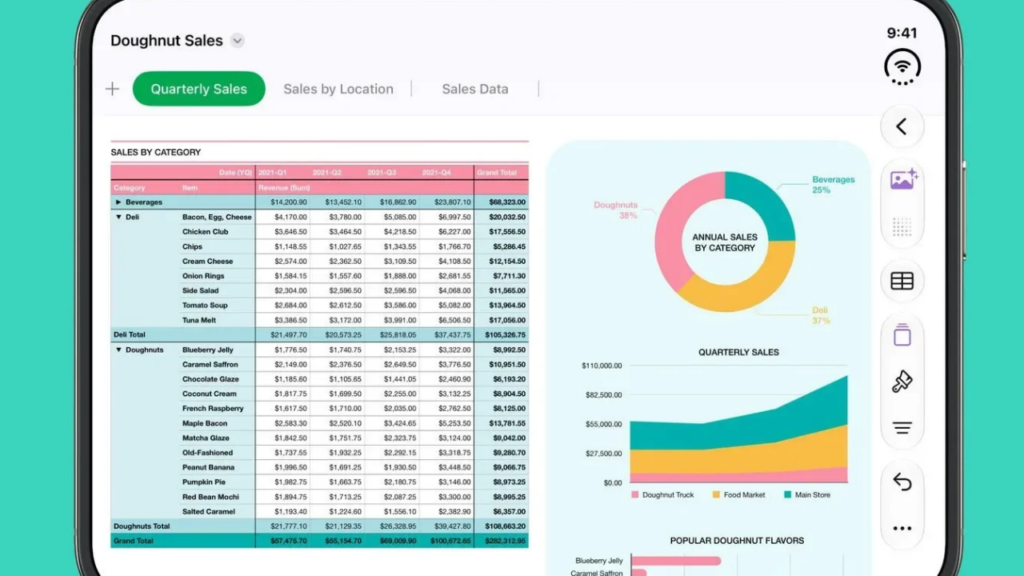
Task: Select the Salted Caramel item cell
Action: point(217,512)
